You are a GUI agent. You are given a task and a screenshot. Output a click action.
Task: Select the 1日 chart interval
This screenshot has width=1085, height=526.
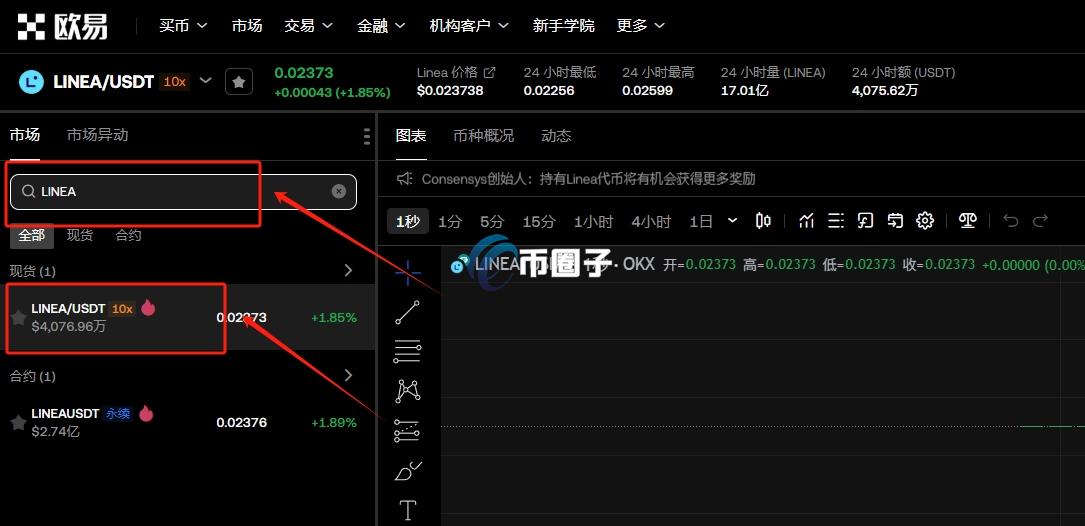pyautogui.click(x=701, y=221)
